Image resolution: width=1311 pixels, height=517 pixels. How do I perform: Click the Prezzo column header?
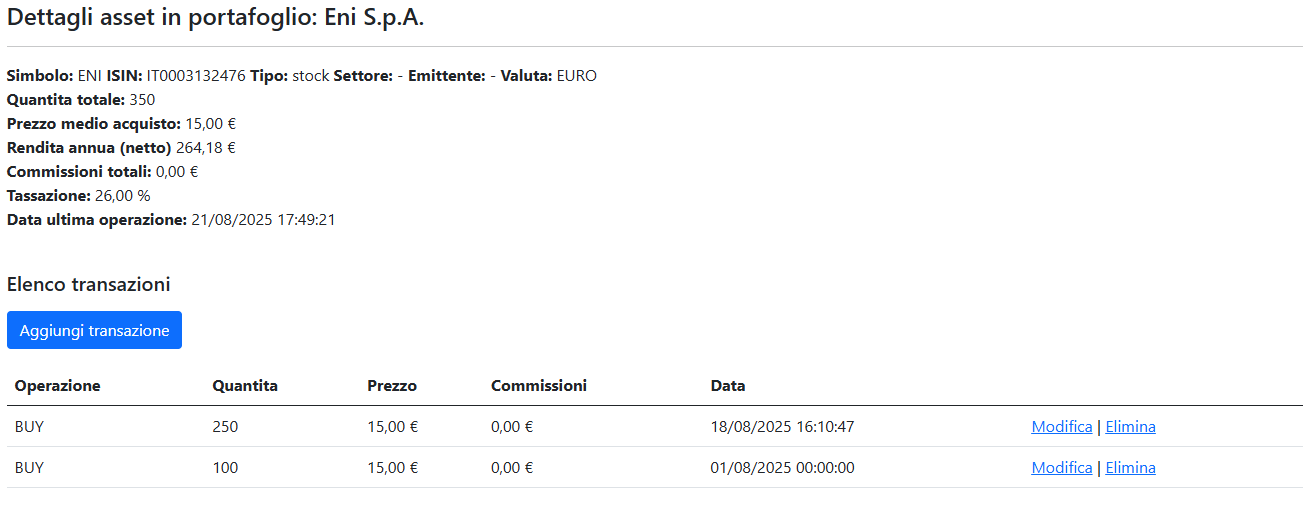(x=392, y=386)
